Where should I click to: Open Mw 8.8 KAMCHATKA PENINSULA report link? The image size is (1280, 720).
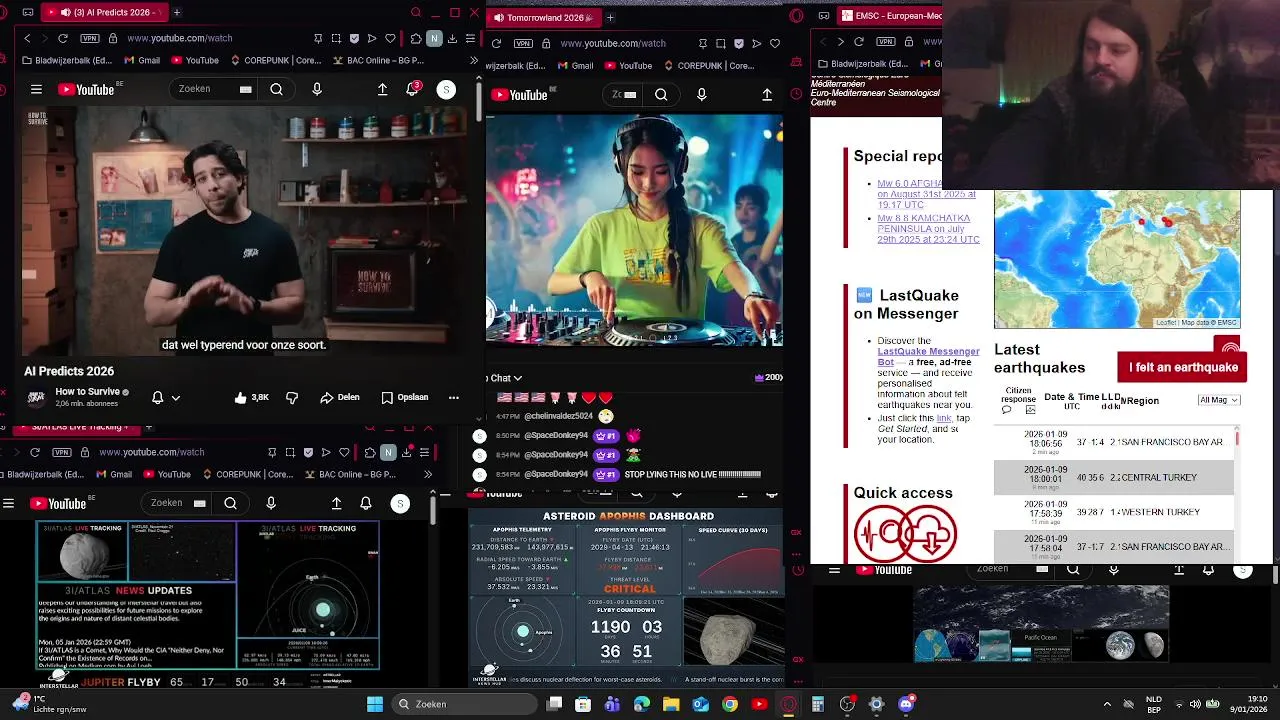(x=928, y=229)
